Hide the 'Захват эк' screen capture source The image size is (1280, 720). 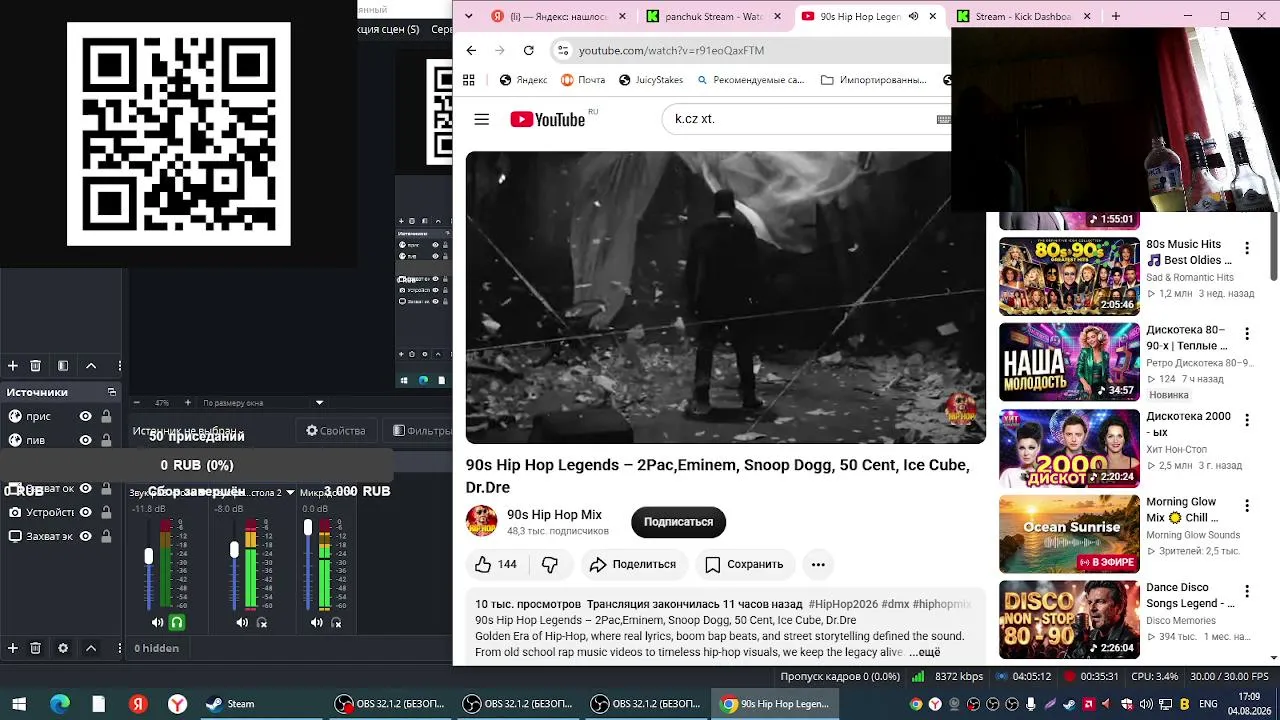85,536
